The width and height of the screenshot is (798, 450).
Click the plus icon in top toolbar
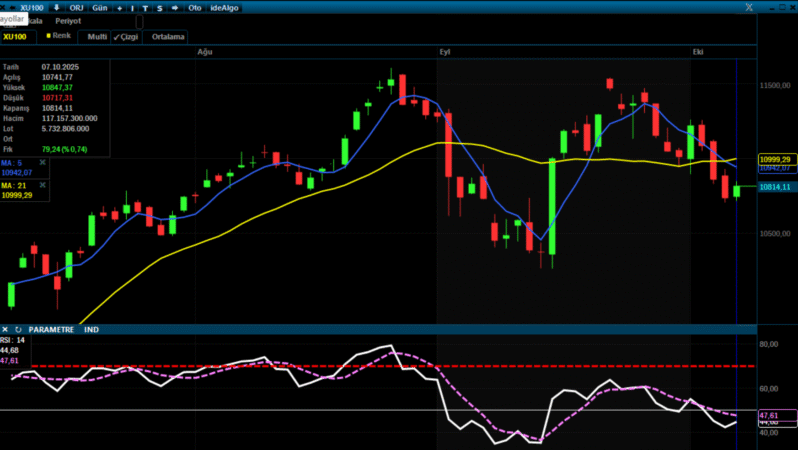(120, 7)
